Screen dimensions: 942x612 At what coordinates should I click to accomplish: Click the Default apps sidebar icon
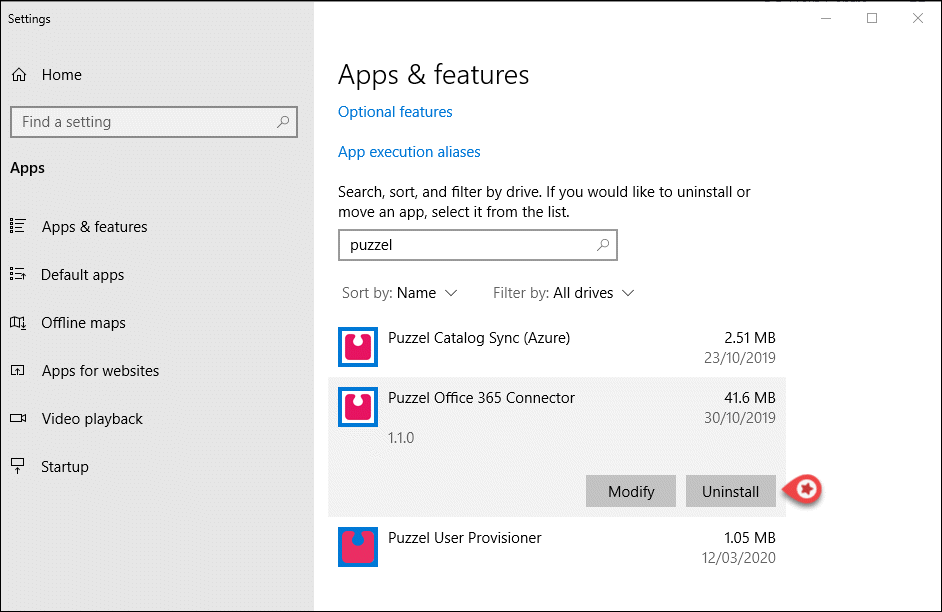click(18, 275)
